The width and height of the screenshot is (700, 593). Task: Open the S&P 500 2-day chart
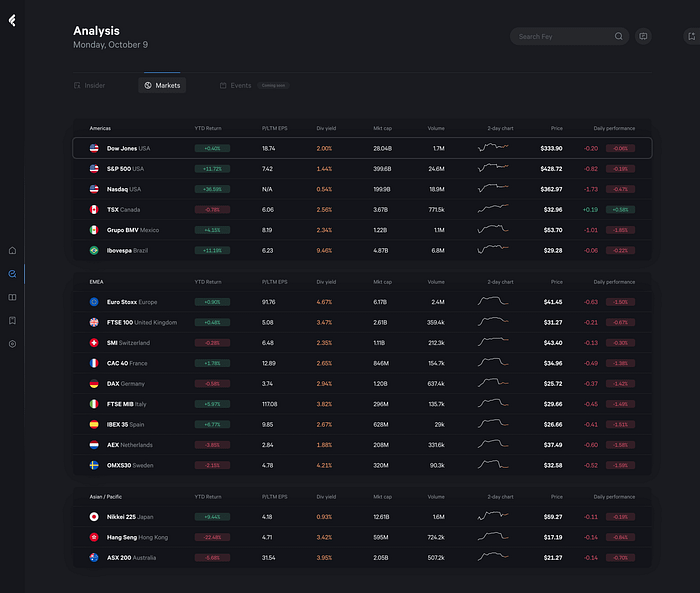coord(493,168)
